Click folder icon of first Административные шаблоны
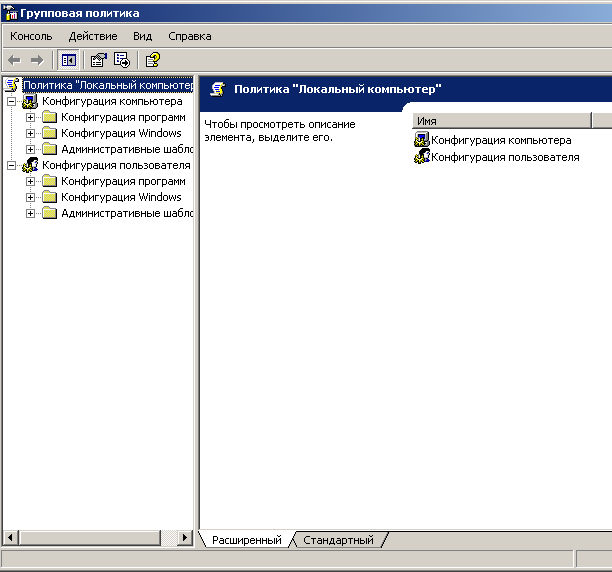612x572 pixels. click(x=50, y=149)
